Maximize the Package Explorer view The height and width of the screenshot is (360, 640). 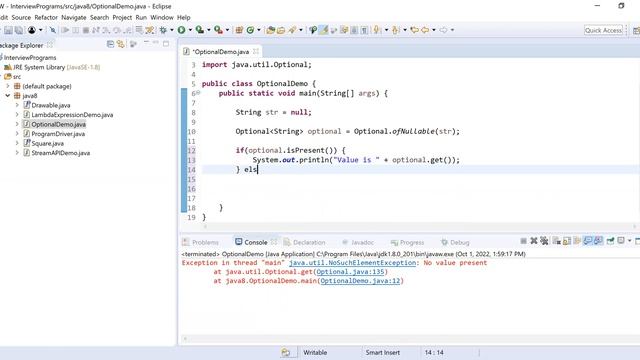click(166, 43)
